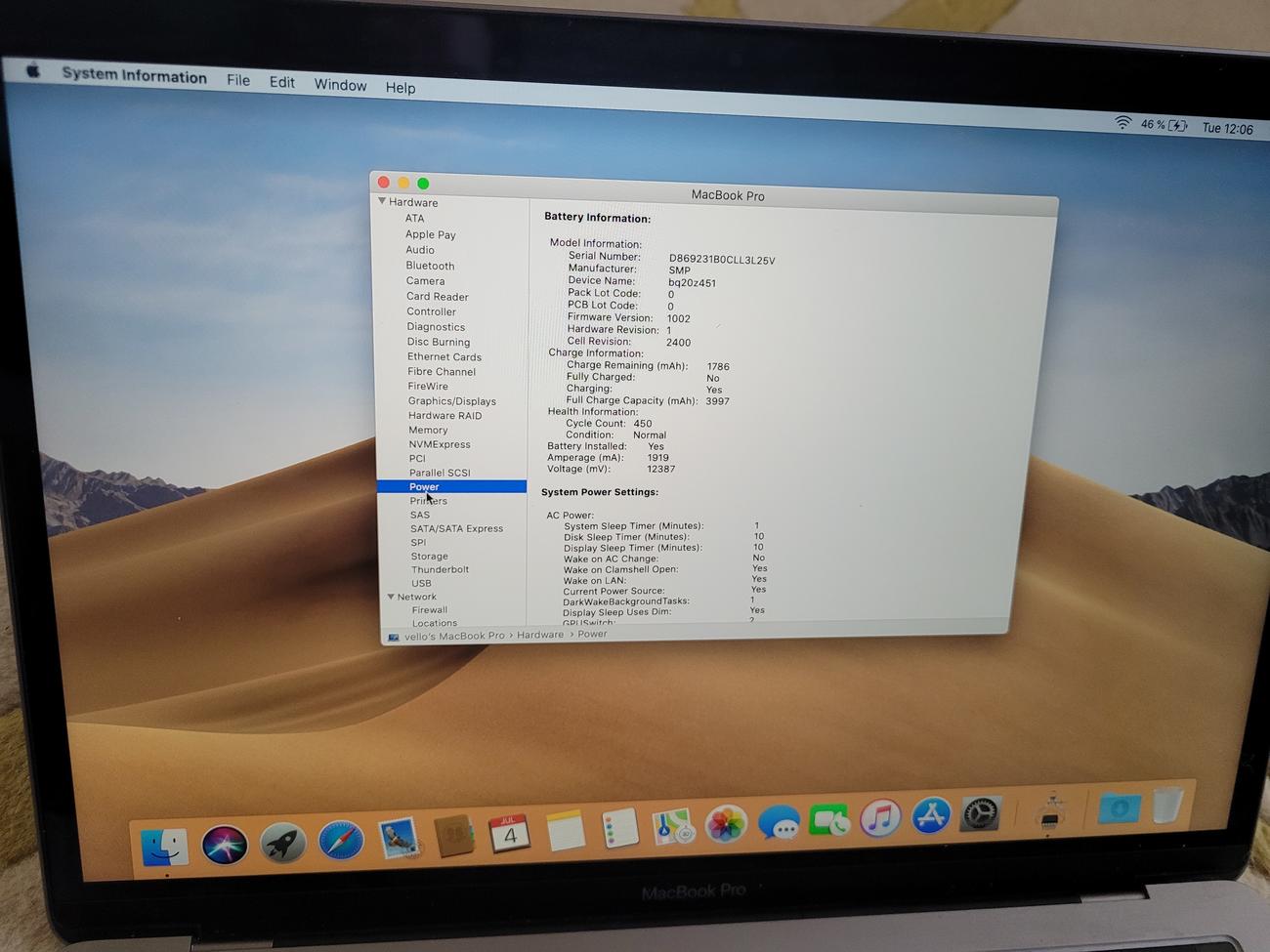Open Wi-Fi status menu
Screen dimensions: 1270x952
point(1123,123)
